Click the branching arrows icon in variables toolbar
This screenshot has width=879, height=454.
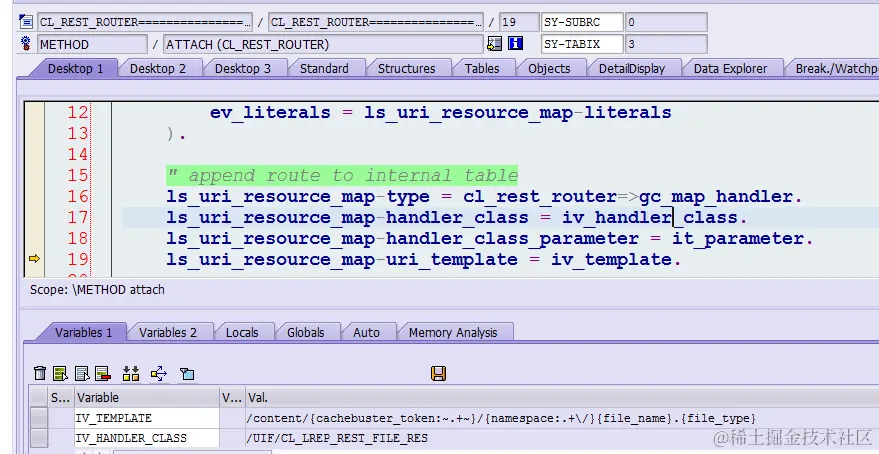click(159, 373)
